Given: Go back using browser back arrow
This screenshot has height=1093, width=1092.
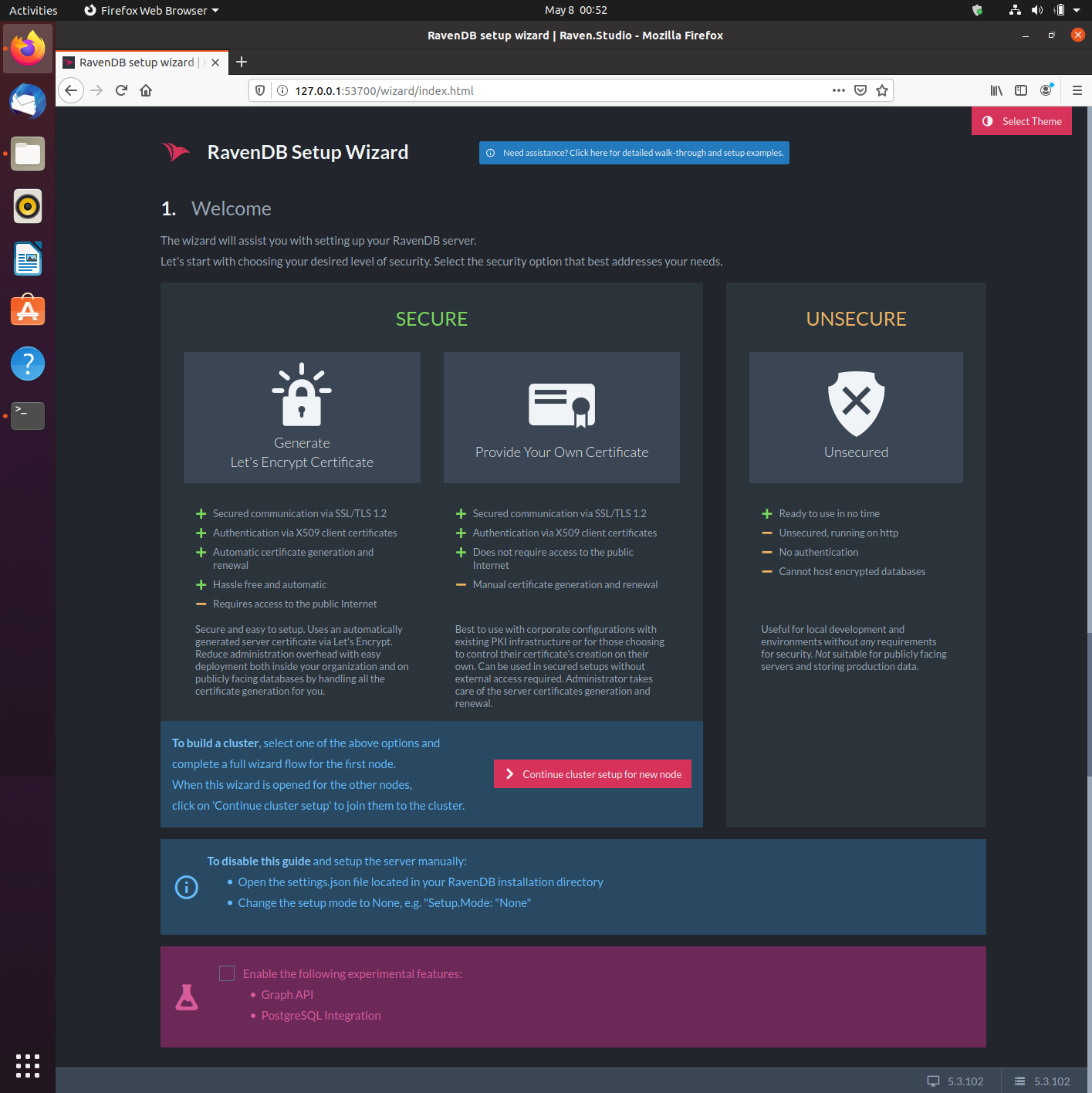Looking at the screenshot, I should click(x=71, y=90).
